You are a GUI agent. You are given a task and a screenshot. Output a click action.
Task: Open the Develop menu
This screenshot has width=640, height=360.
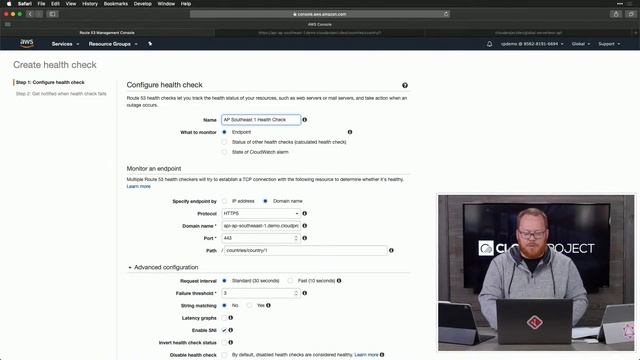(x=142, y=4)
